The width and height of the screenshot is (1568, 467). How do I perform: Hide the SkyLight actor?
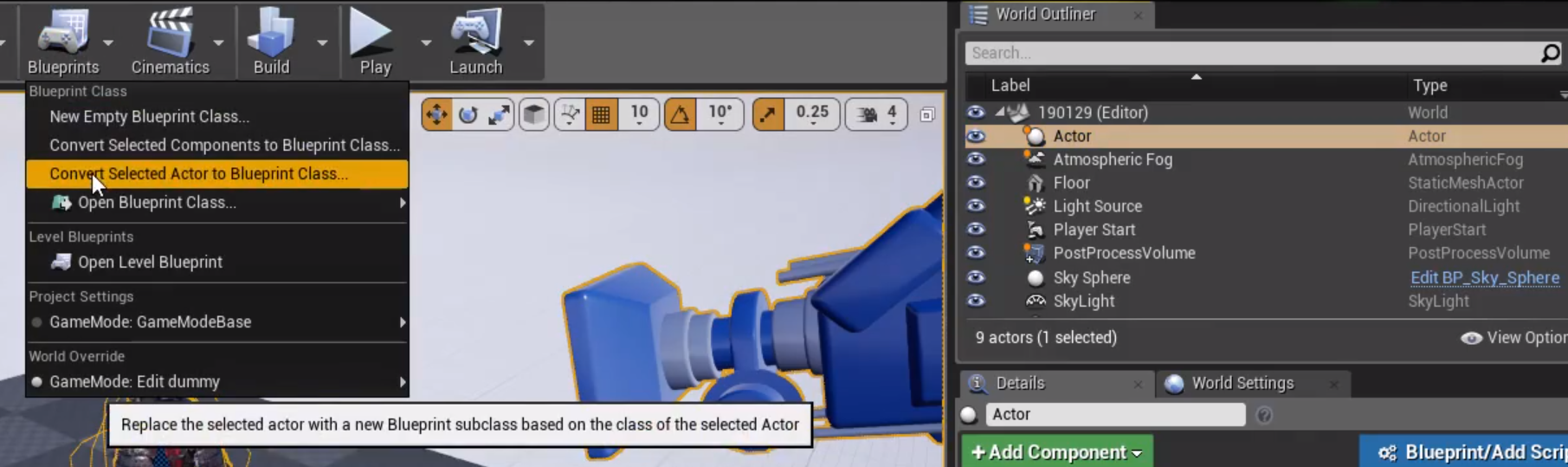pos(976,301)
